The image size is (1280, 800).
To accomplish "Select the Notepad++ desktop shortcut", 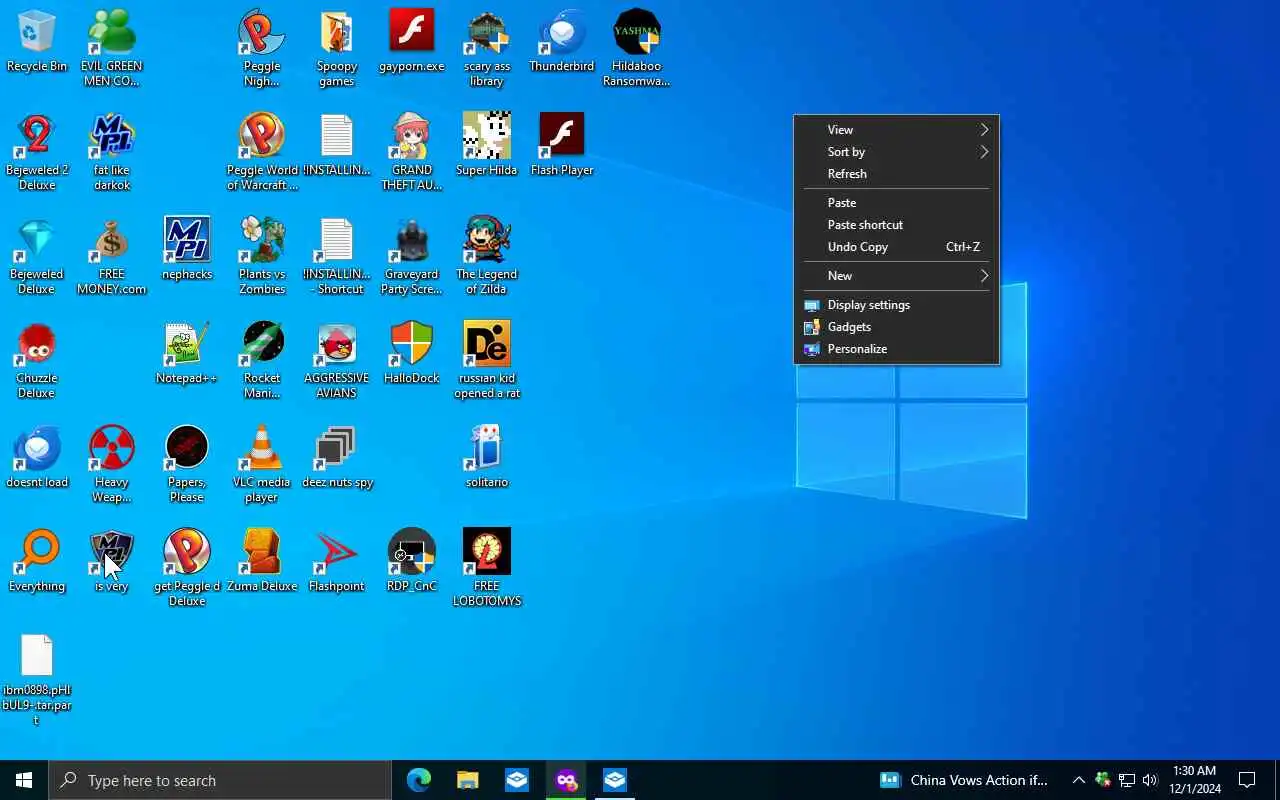I will pos(187,354).
